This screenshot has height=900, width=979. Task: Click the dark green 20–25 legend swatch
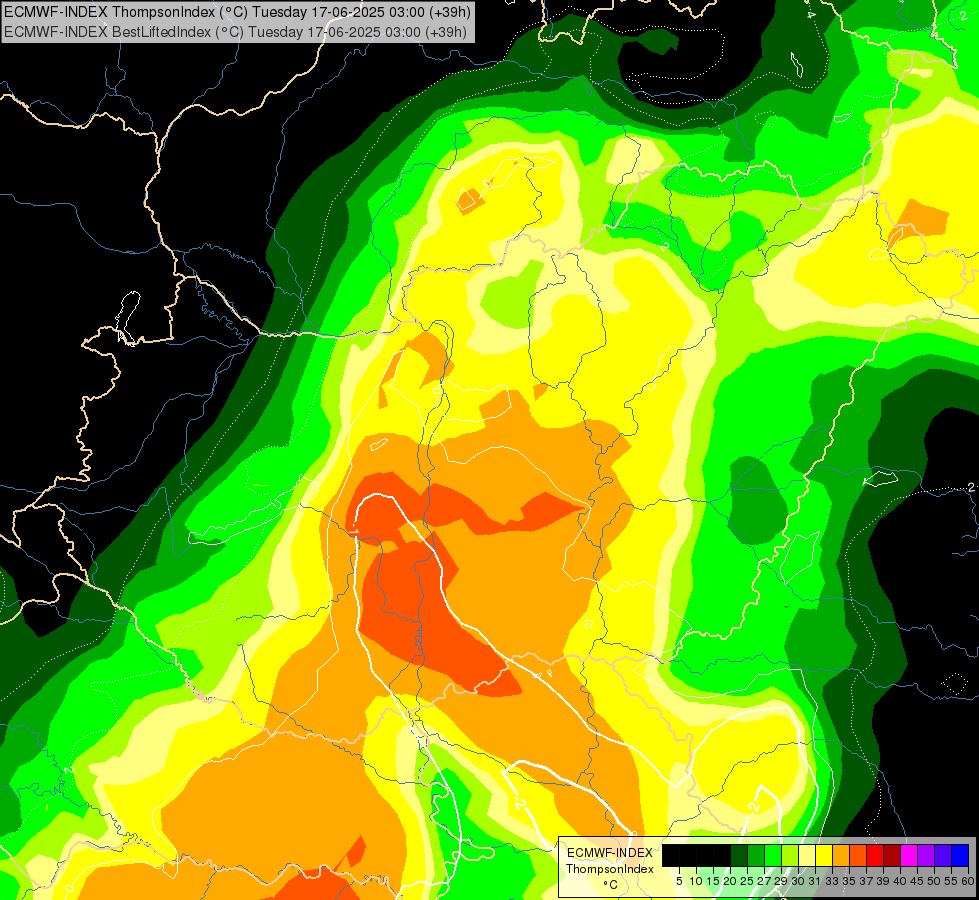coord(739,855)
